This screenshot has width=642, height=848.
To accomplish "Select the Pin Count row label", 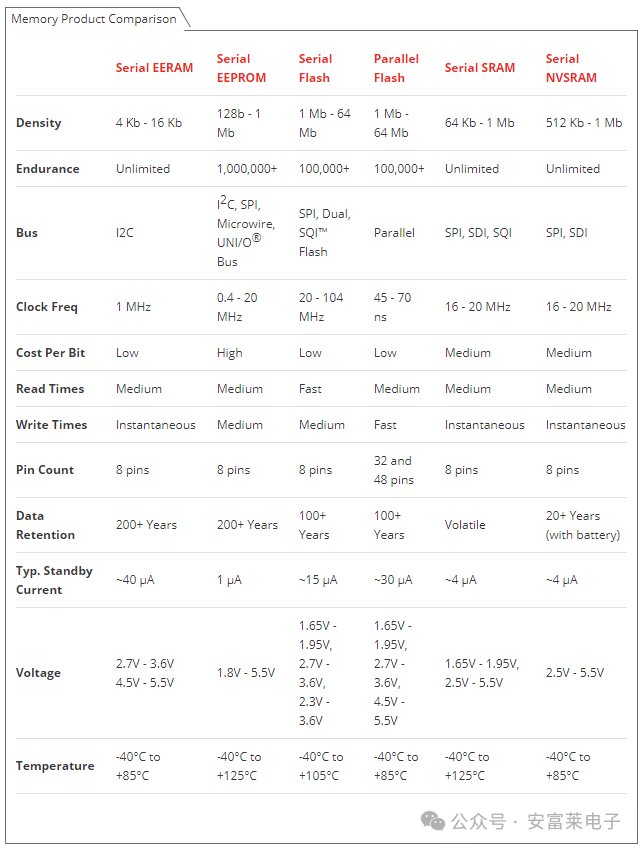I will click(x=45, y=470).
